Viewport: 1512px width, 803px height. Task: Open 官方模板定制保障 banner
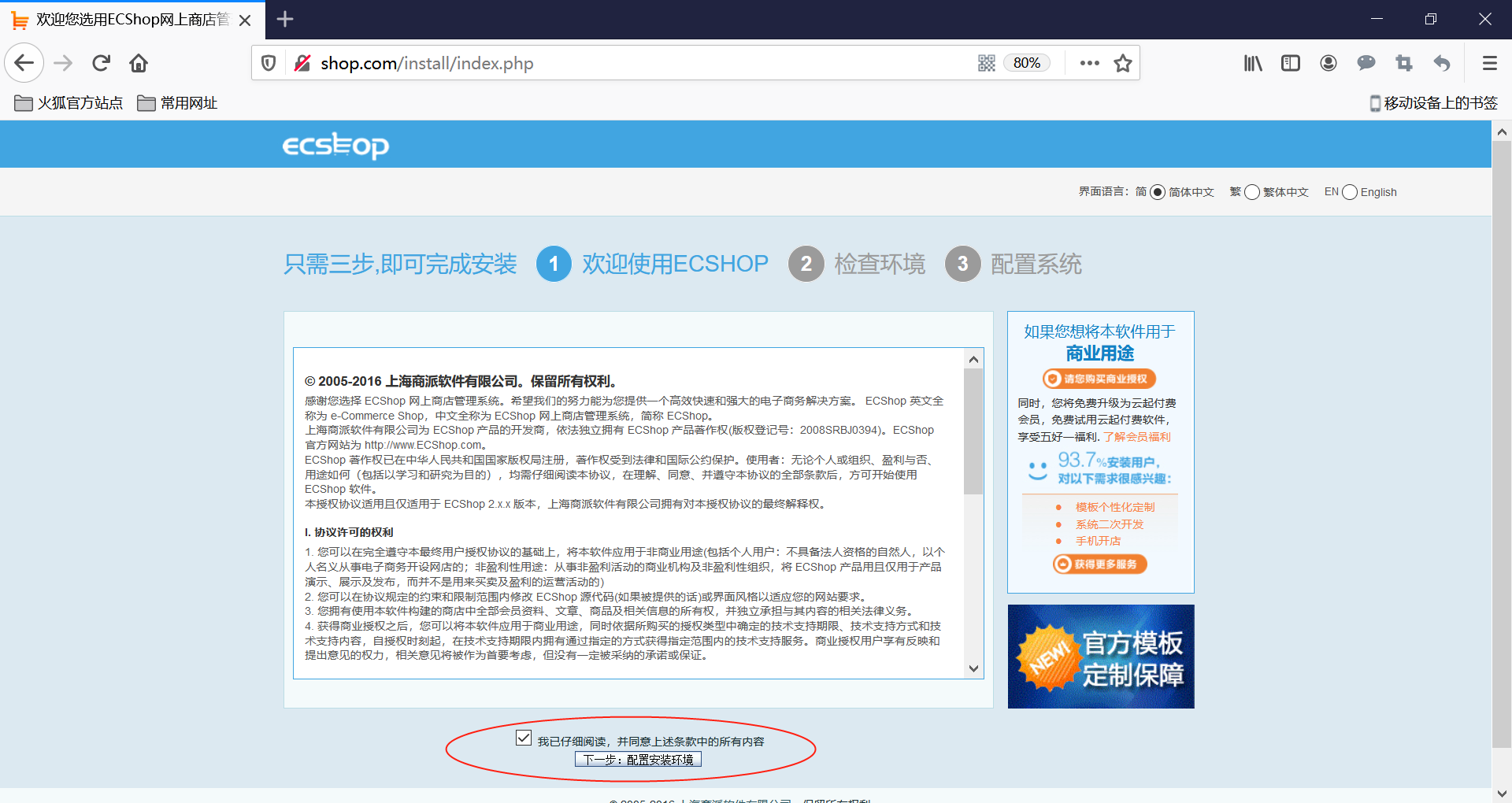point(1101,657)
